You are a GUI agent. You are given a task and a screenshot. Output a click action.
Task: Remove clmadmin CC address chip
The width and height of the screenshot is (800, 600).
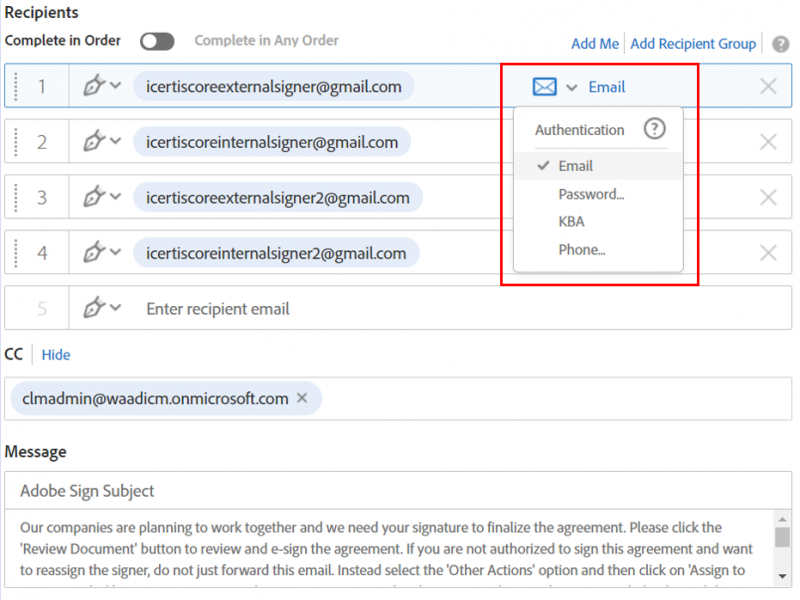[x=302, y=398]
